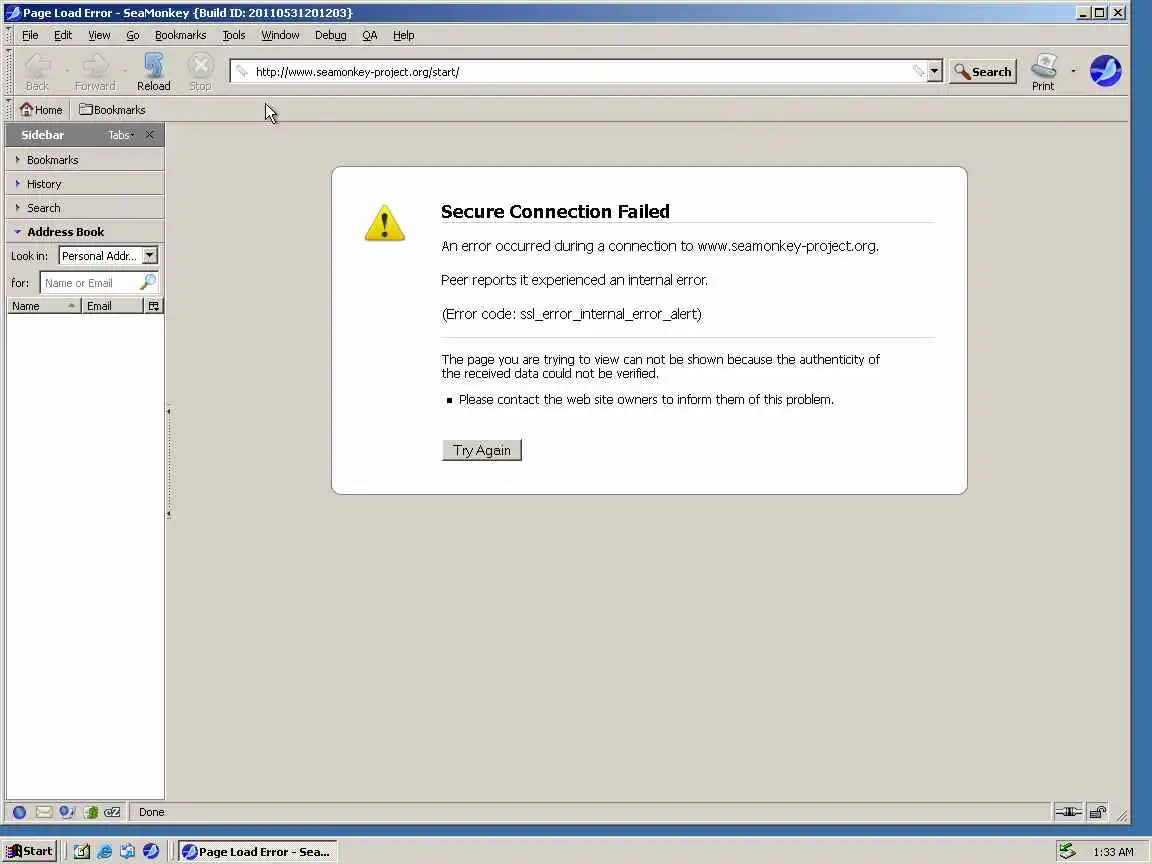Open the Help menu
Image resolution: width=1152 pixels, height=864 pixels.
[403, 35]
